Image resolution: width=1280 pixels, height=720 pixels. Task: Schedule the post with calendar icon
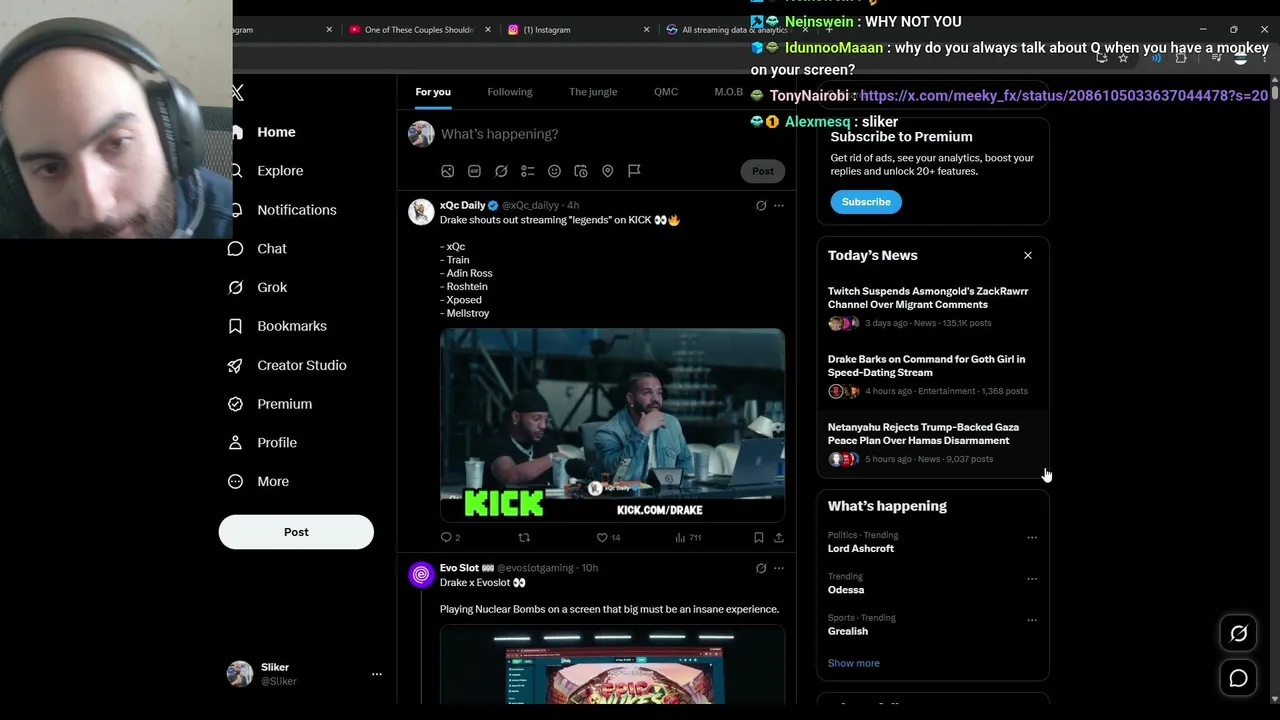tap(581, 171)
